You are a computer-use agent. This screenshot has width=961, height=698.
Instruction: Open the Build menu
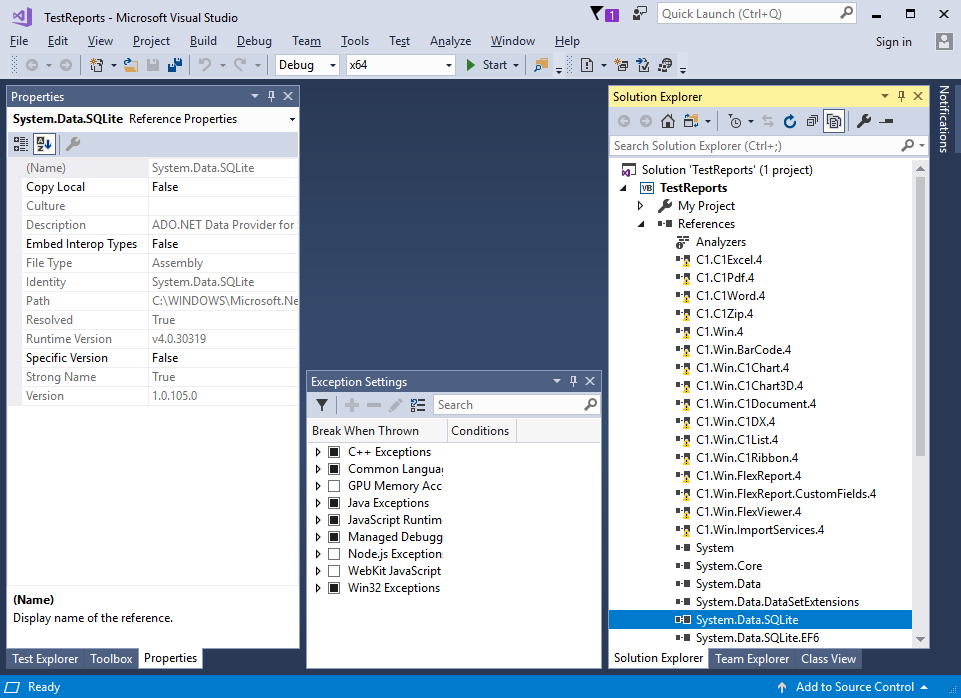(x=203, y=41)
